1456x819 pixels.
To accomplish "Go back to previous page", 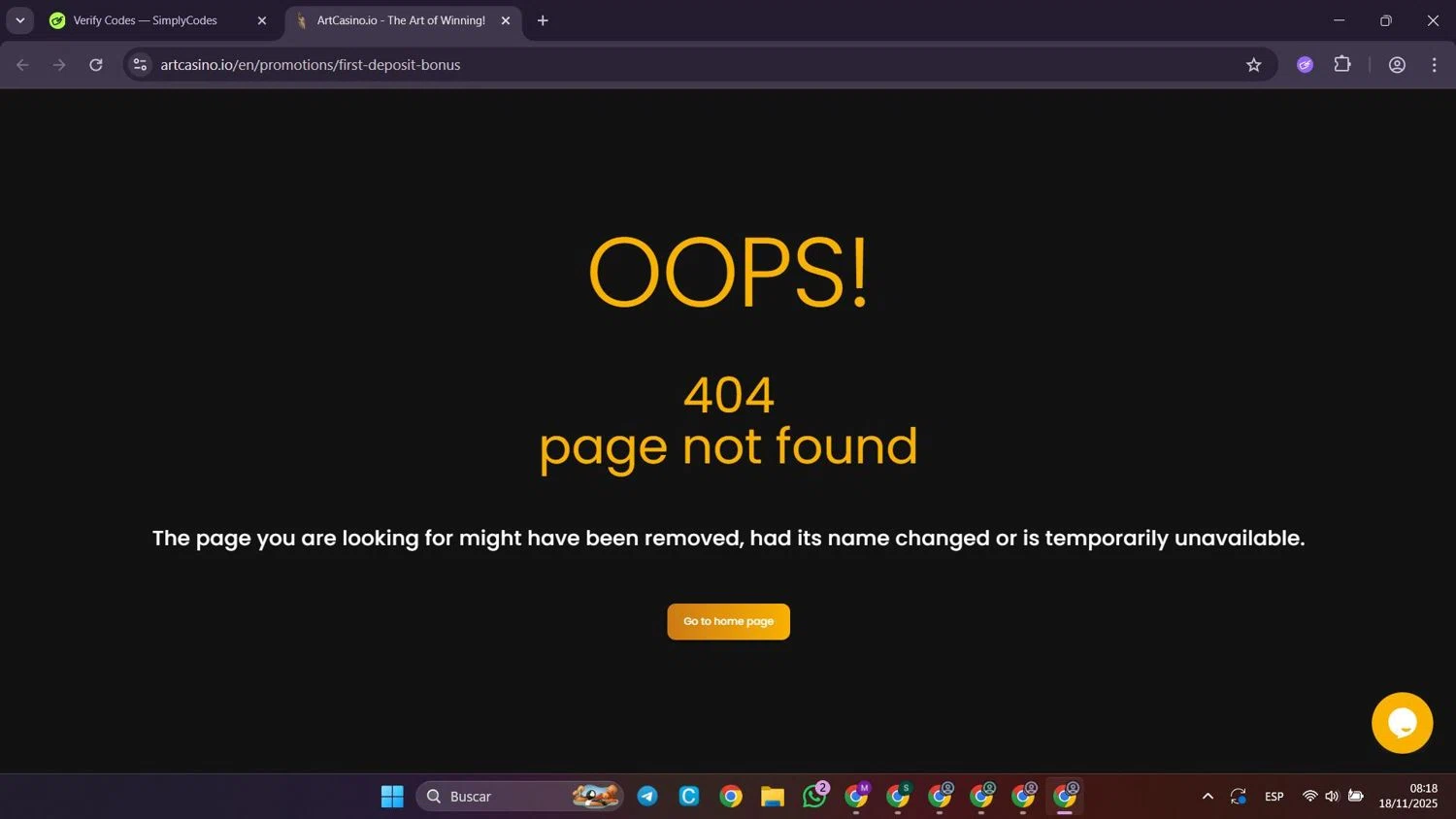I will tap(23, 65).
